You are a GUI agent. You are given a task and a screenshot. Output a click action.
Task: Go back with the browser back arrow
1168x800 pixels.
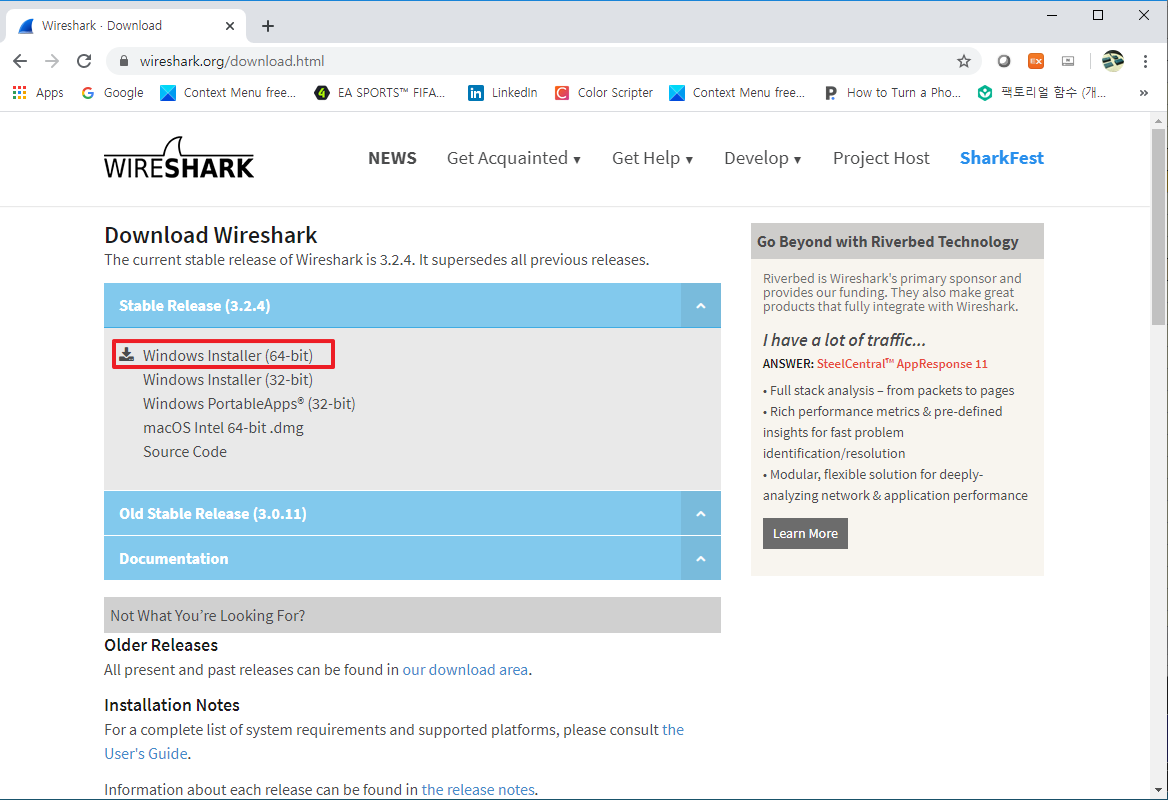(20, 61)
